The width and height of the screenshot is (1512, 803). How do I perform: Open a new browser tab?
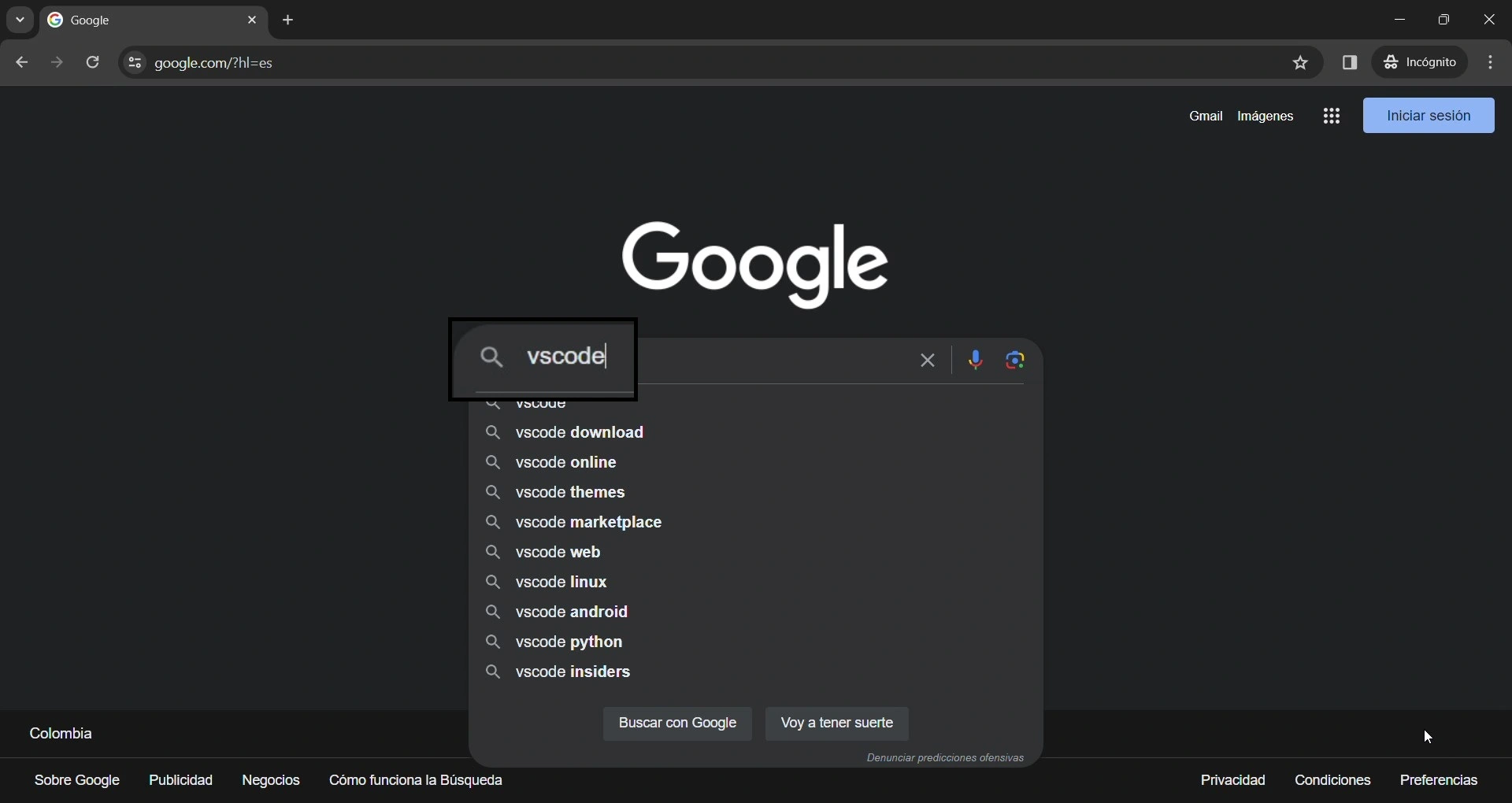coord(289,20)
